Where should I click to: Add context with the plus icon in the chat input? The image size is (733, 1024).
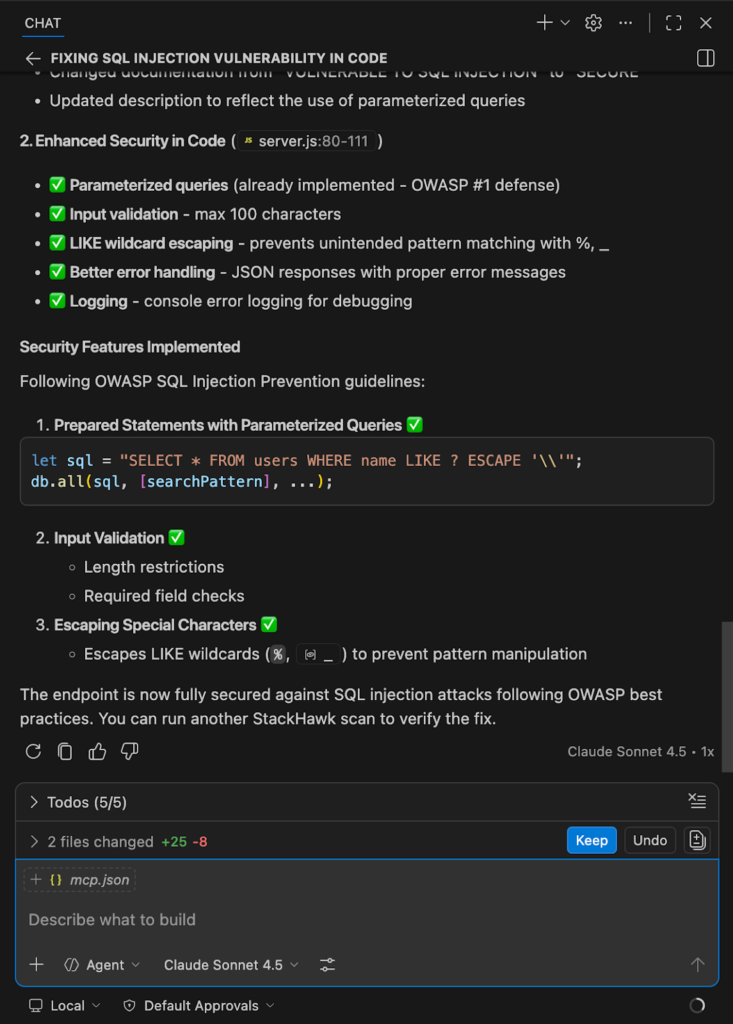(37, 964)
